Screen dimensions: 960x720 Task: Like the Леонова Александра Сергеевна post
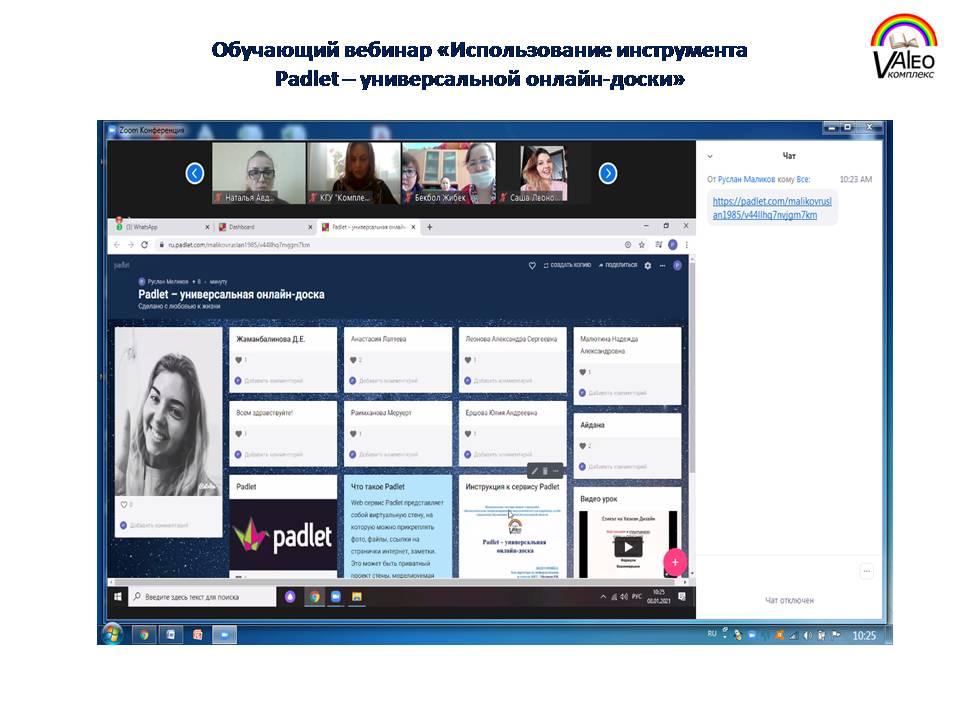[x=468, y=360]
